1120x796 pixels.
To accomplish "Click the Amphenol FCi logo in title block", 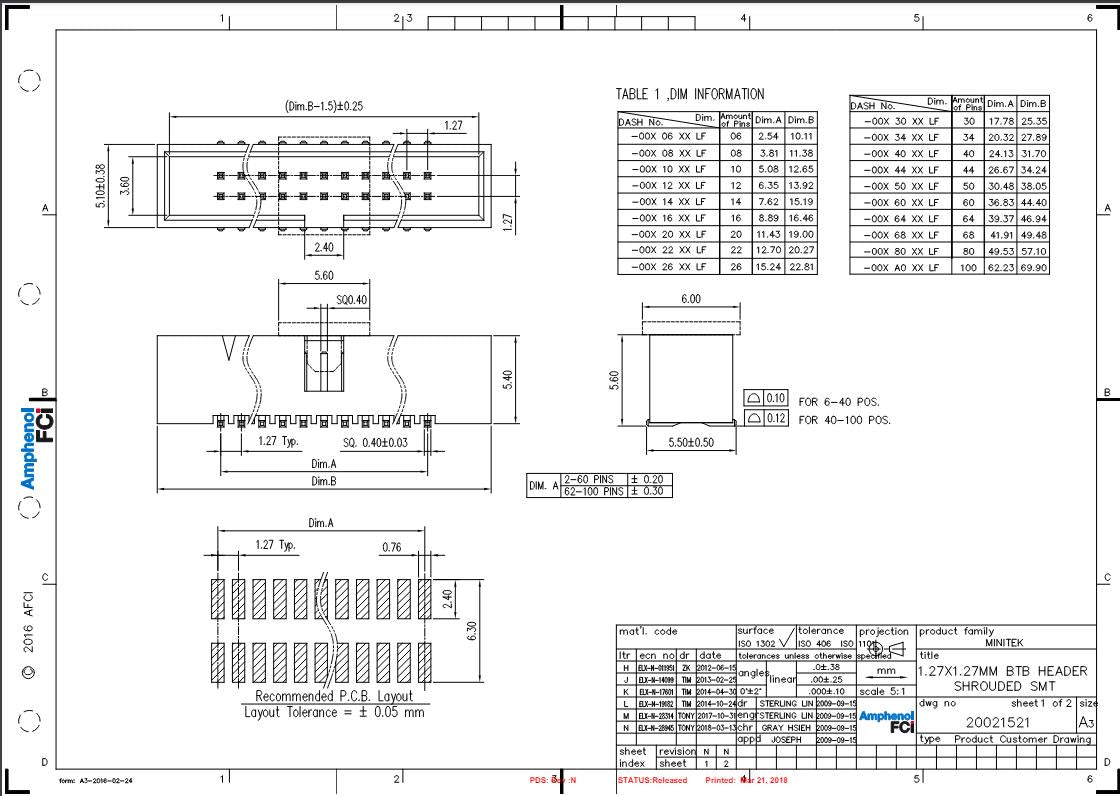I will tap(886, 722).
